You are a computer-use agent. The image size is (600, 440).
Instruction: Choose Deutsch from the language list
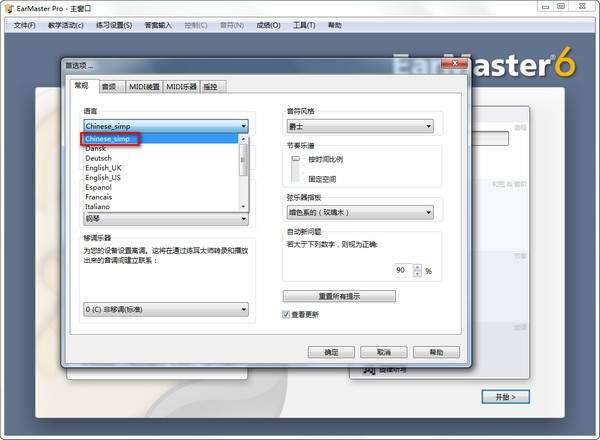click(x=99, y=158)
